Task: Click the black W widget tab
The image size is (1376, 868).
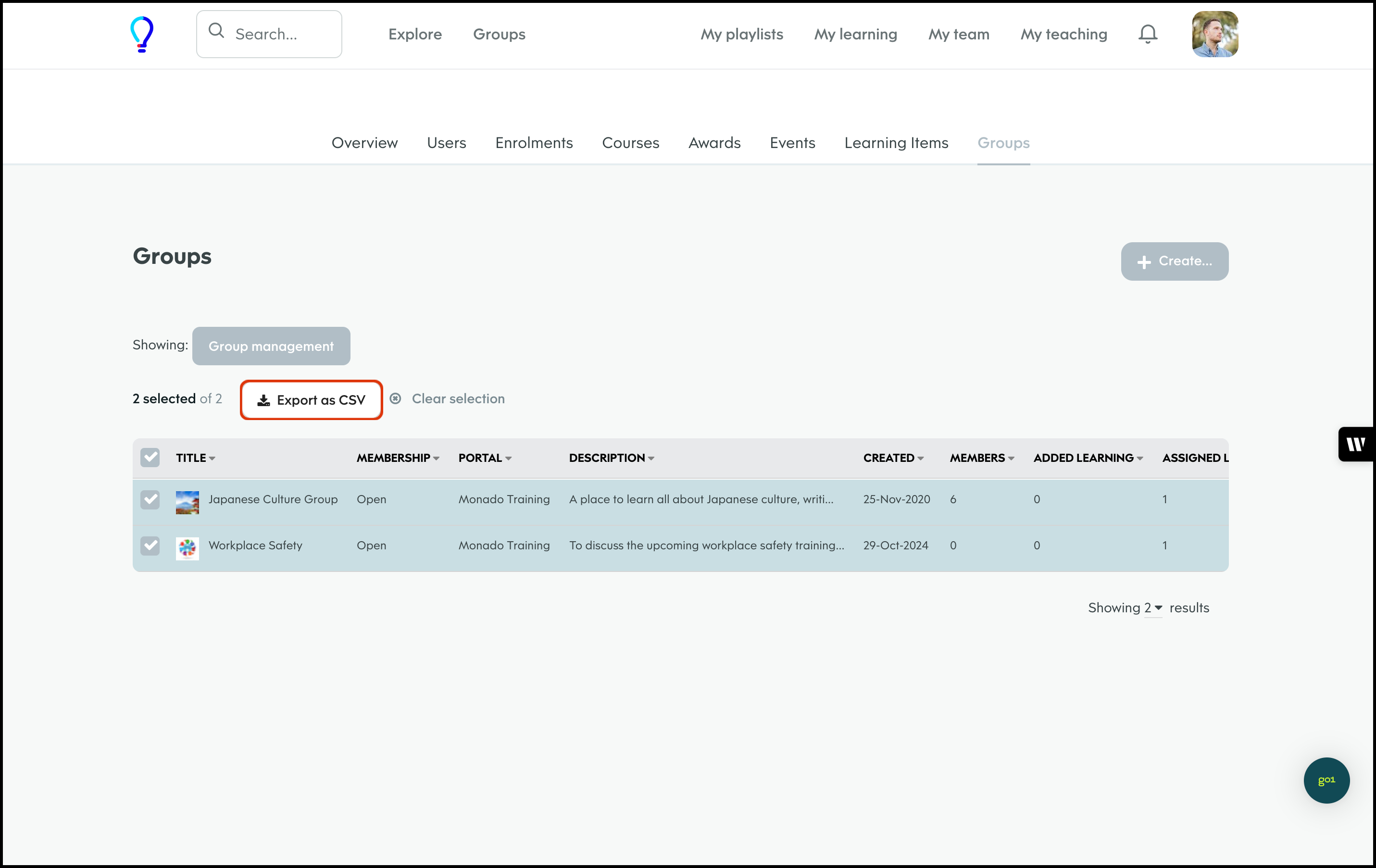Action: pos(1355,444)
